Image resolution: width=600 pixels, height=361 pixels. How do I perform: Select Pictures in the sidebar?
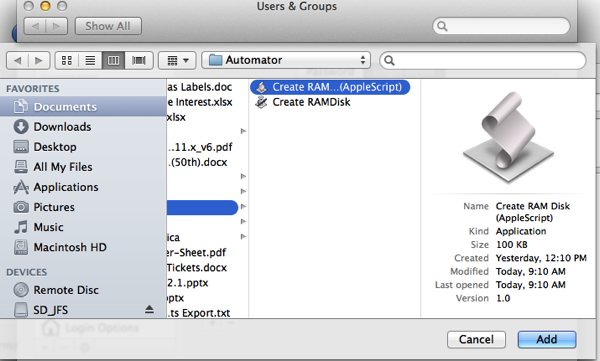pyautogui.click(x=83, y=207)
